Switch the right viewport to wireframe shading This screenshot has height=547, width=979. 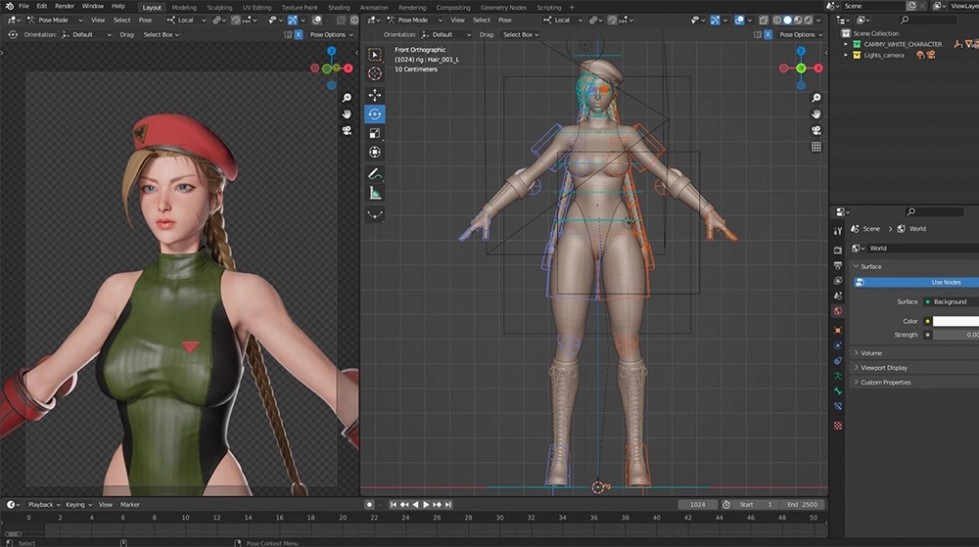pyautogui.click(x=777, y=20)
